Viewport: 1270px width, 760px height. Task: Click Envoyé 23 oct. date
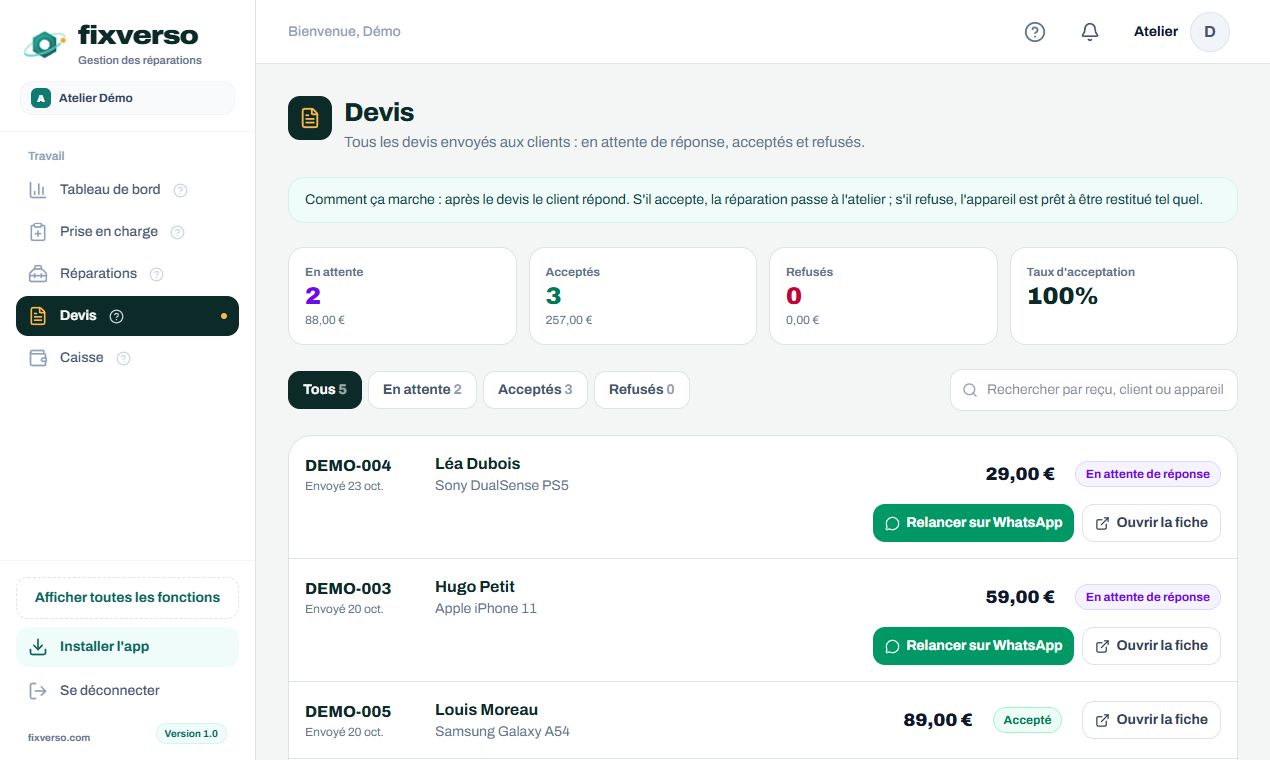[x=344, y=487]
